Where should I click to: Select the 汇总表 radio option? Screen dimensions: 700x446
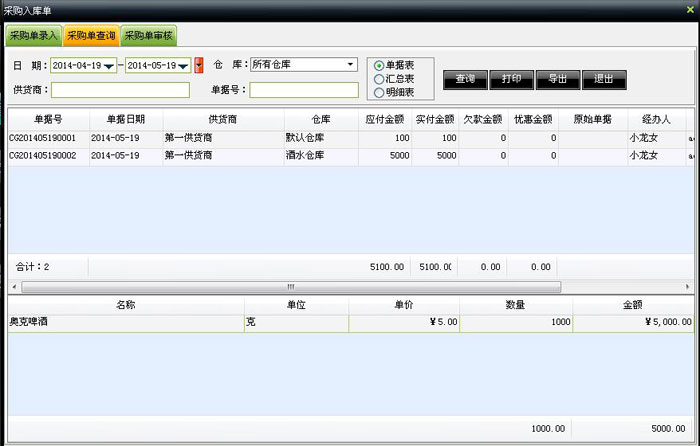[379, 79]
